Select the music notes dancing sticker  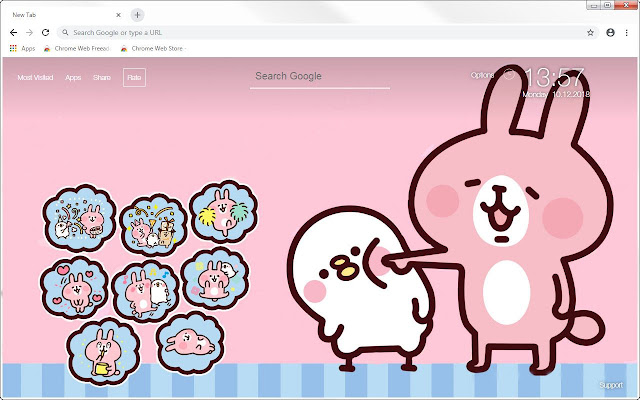(x=145, y=291)
